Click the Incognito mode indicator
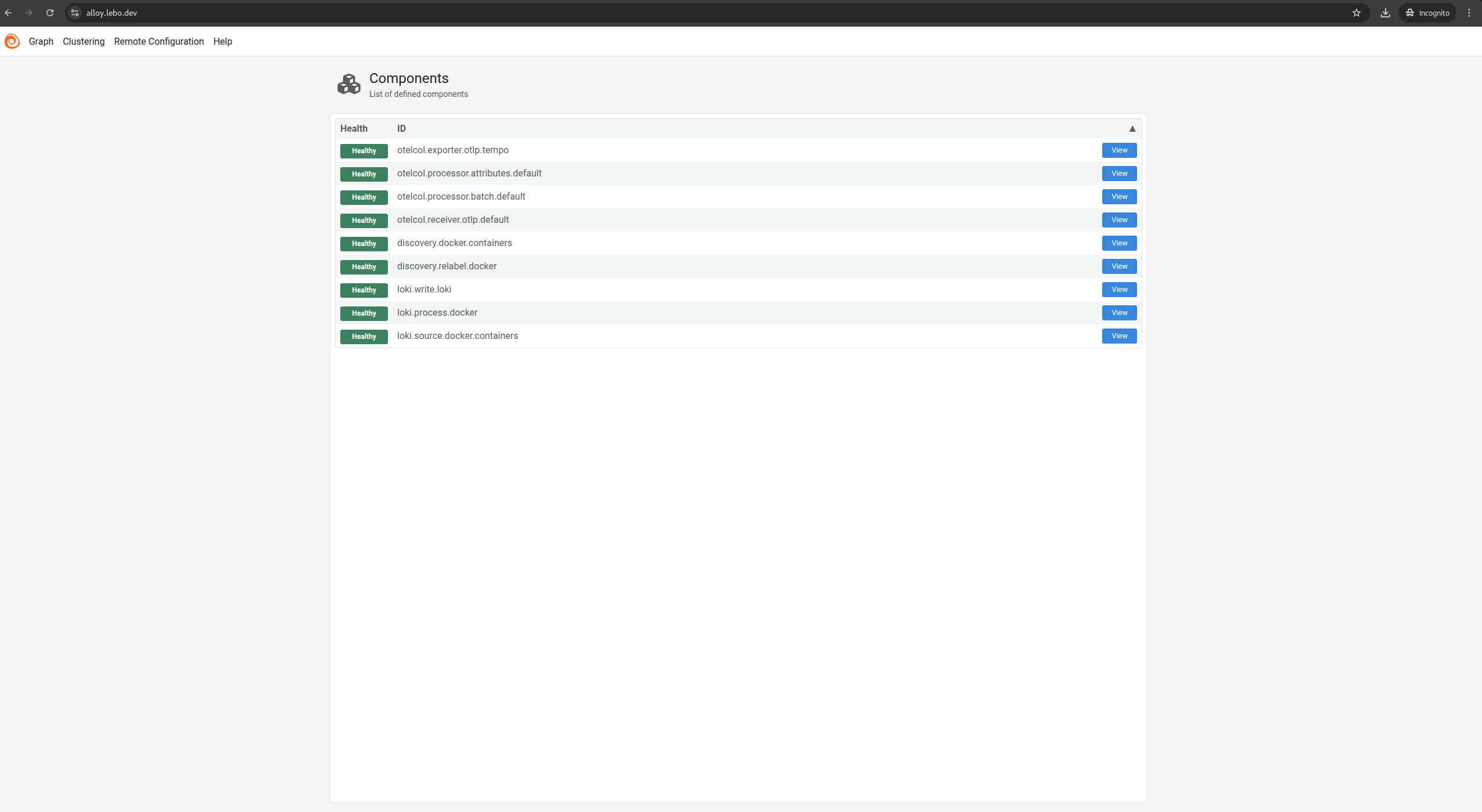This screenshot has height=812, width=1482. coord(1428,12)
